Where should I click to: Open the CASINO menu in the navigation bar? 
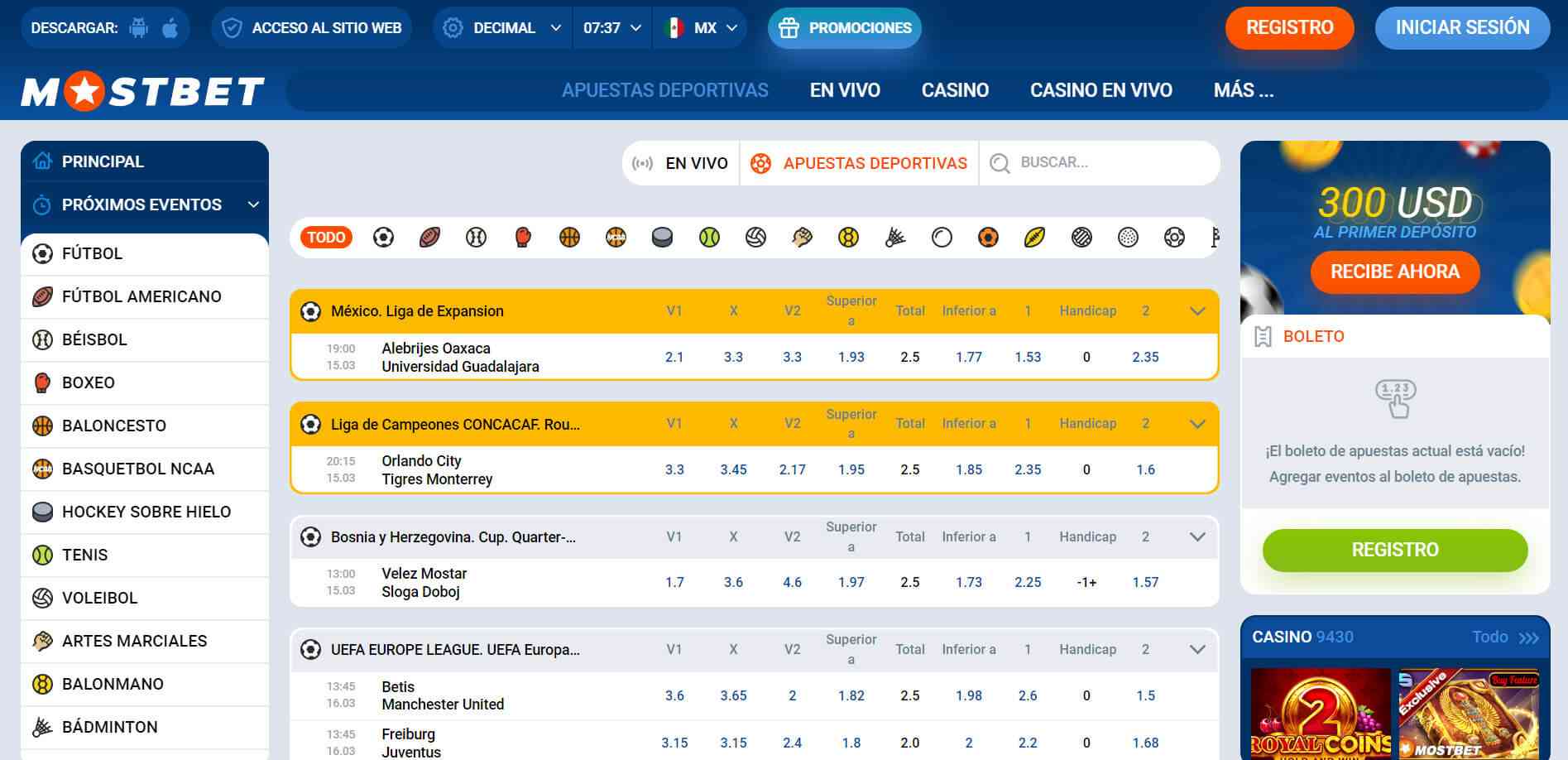click(955, 90)
